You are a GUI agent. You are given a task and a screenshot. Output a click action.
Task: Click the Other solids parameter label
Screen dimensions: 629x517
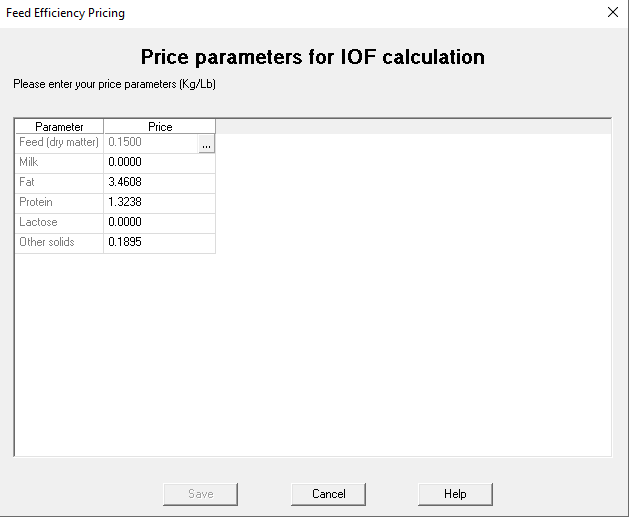pos(59,243)
